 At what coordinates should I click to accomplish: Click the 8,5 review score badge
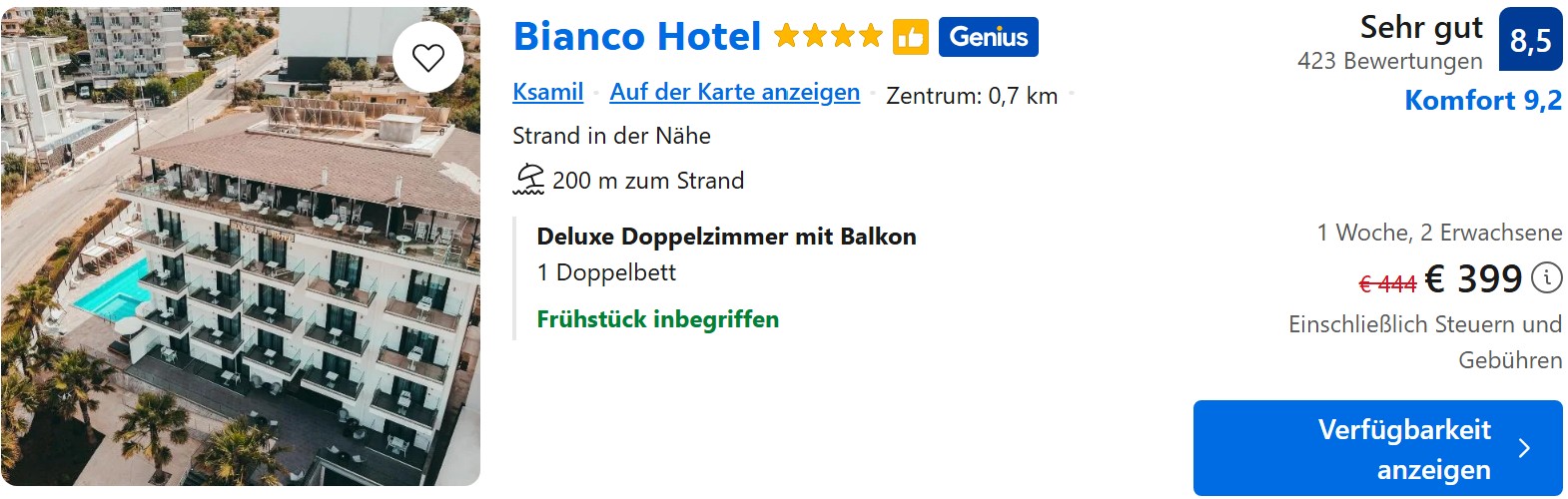(x=1530, y=40)
